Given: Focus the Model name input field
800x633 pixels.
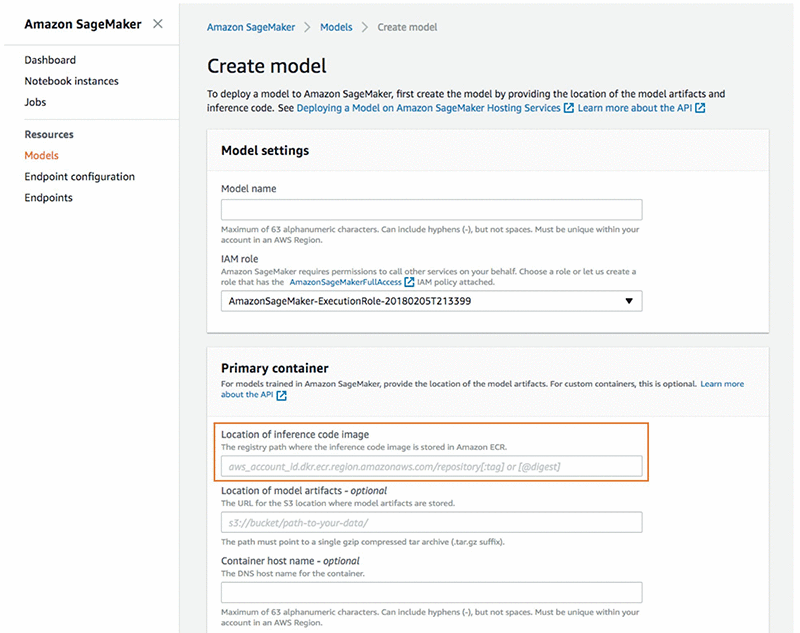Looking at the screenshot, I should coord(431,210).
